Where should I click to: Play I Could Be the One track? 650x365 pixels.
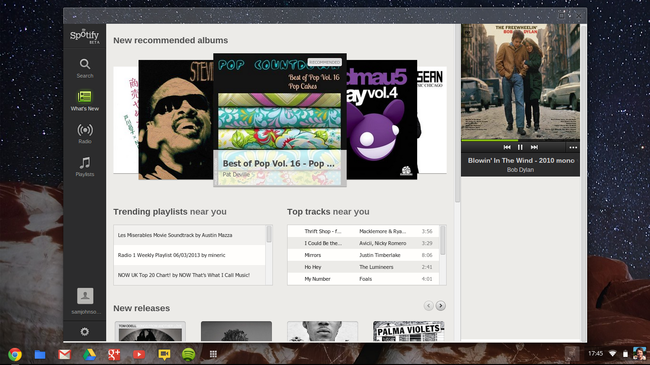pos(363,243)
